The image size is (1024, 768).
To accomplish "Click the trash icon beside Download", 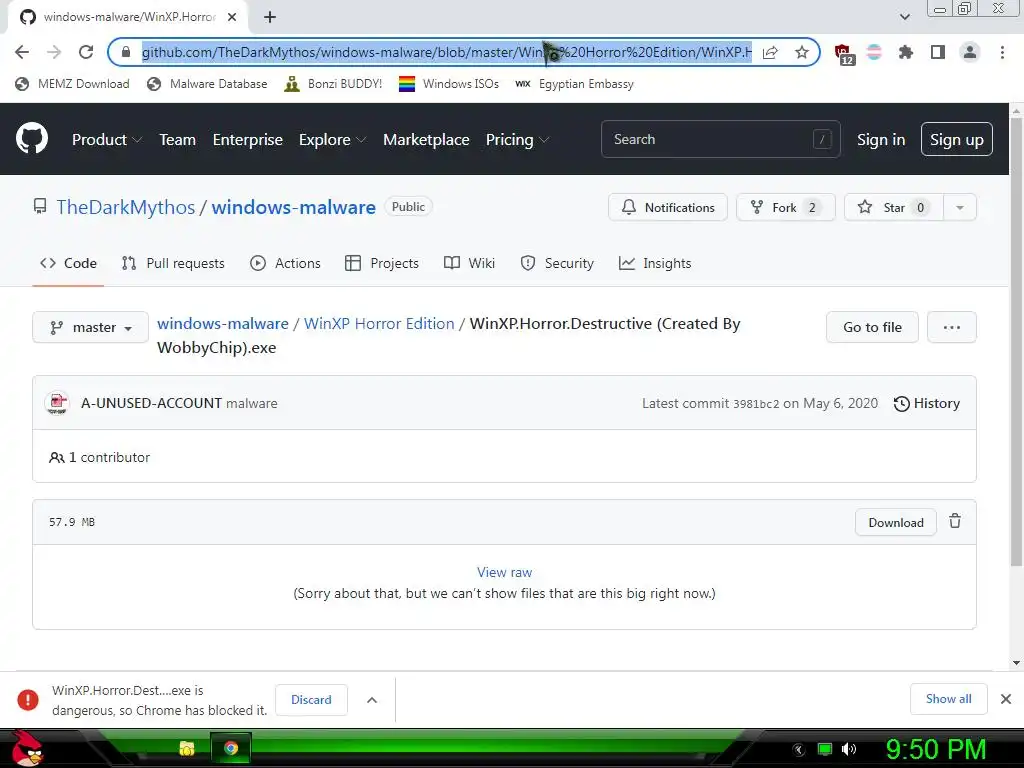I will 955,521.
